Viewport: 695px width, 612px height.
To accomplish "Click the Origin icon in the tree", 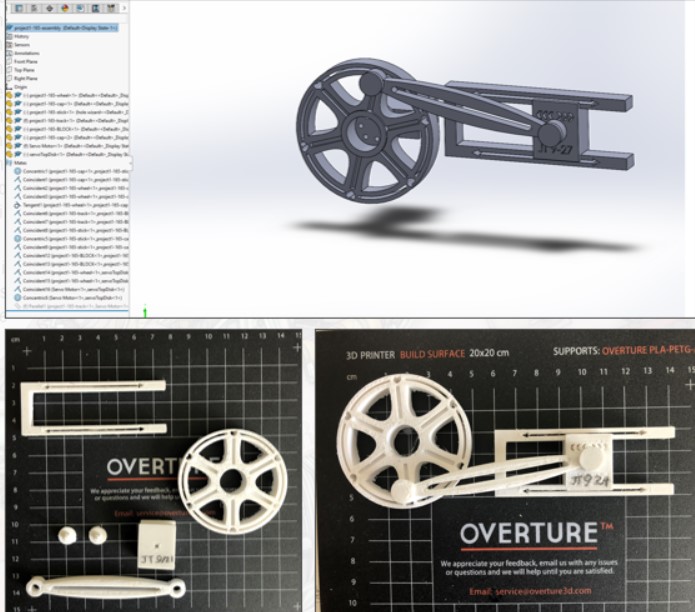I will [10, 87].
